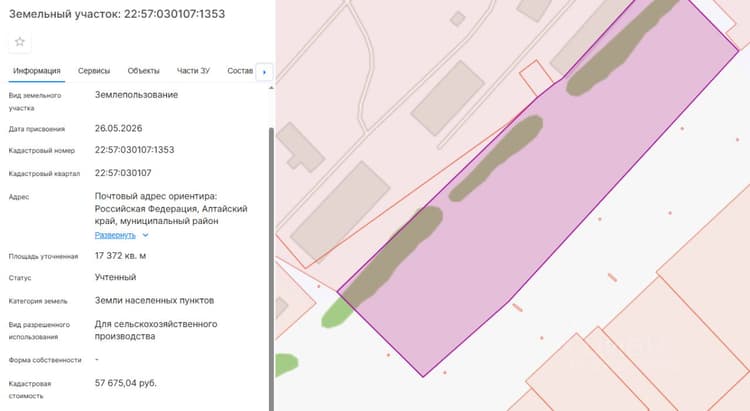The image size is (750, 411).
Task: Open the Информация tab
Action: (37, 71)
